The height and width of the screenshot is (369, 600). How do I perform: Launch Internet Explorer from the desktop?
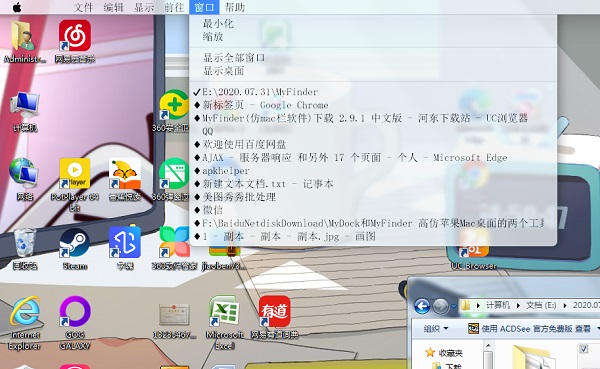(x=25, y=322)
